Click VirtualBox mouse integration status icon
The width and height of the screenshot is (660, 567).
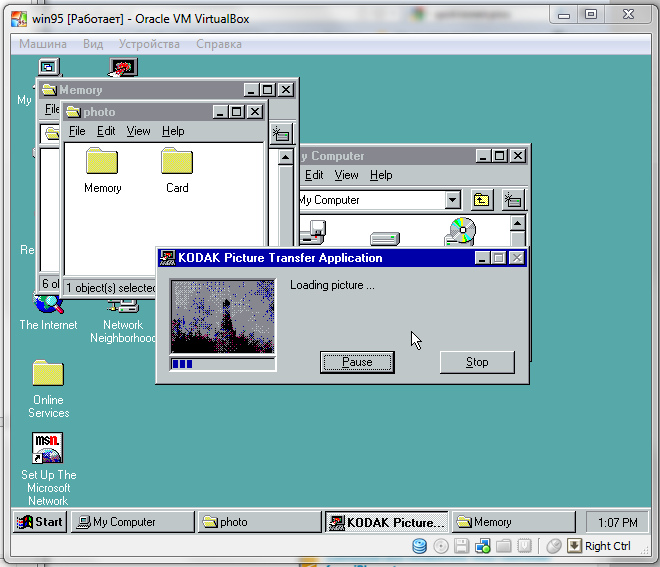[554, 546]
